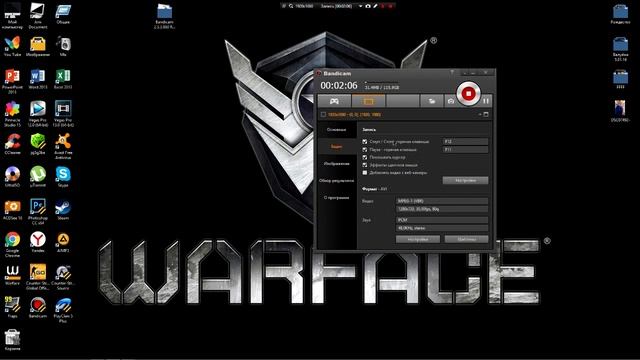Open AIMP3 desktop shortcut
Screen dimensions: 640x360
[x=63, y=242]
